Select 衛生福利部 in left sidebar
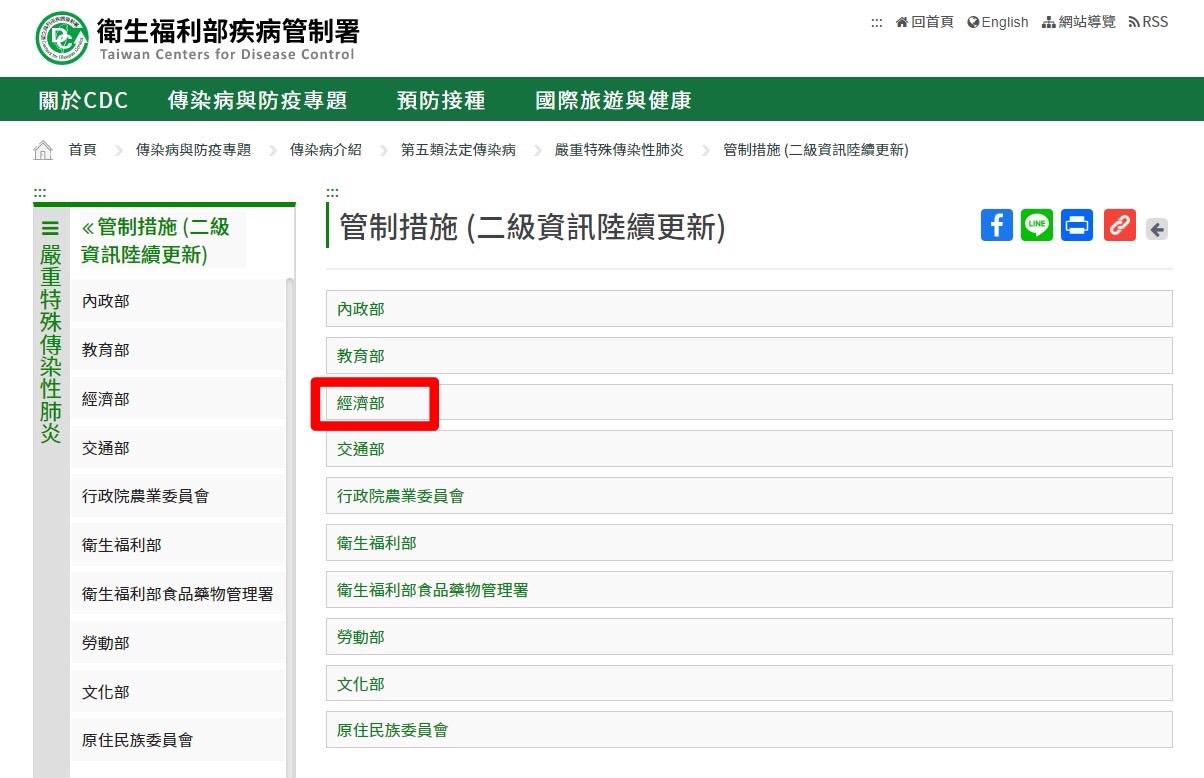 [x=122, y=545]
